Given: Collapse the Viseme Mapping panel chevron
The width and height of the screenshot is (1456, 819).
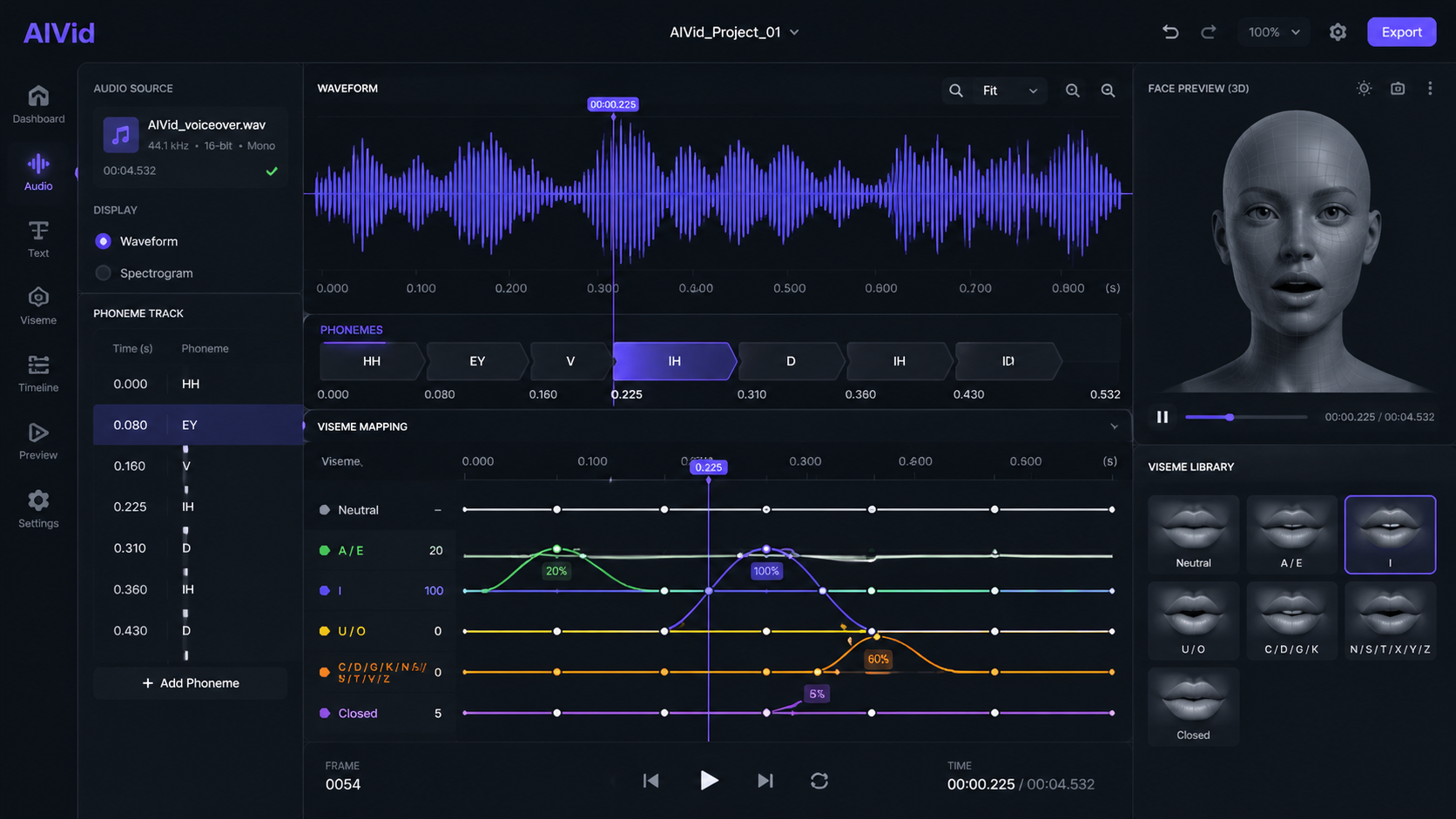Looking at the screenshot, I should tap(1114, 426).
